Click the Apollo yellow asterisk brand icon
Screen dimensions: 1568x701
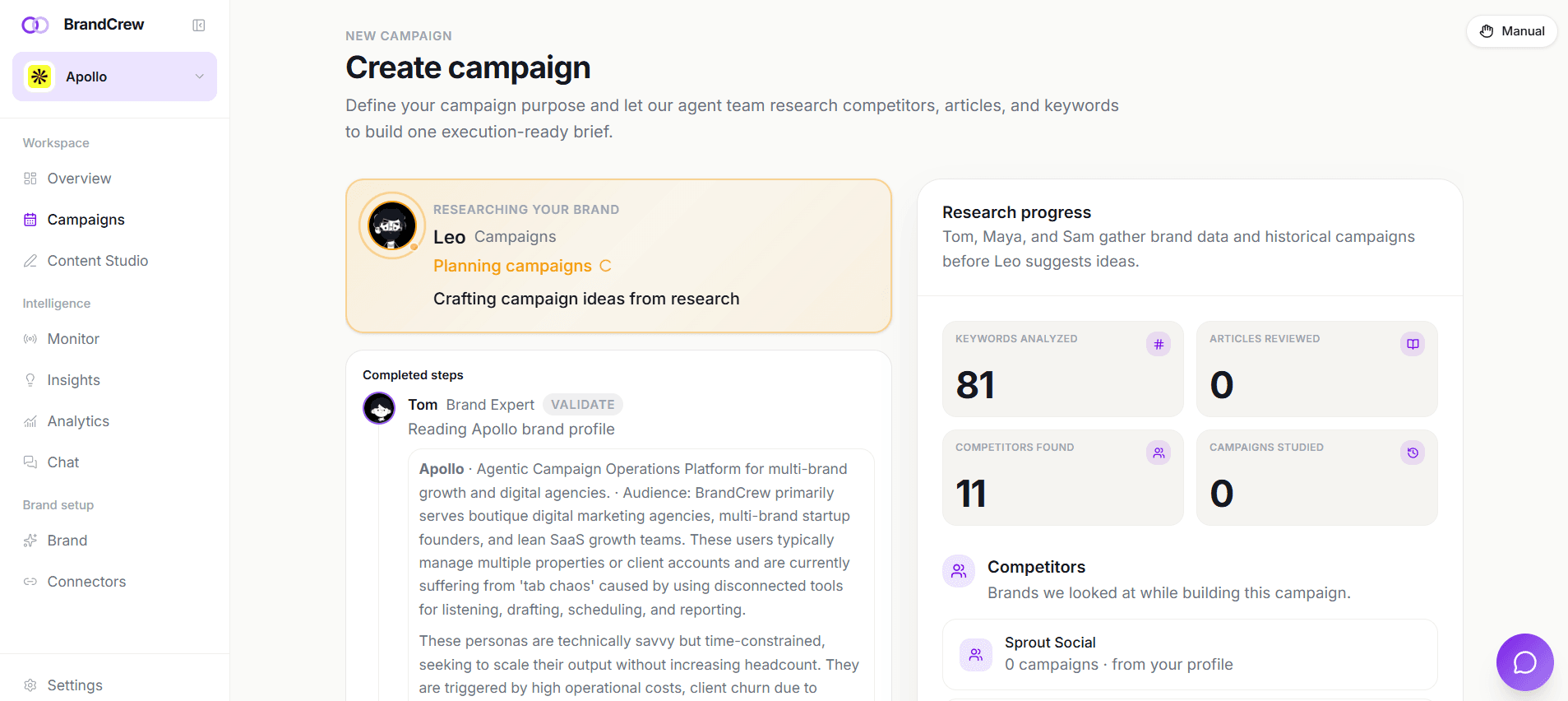point(39,77)
